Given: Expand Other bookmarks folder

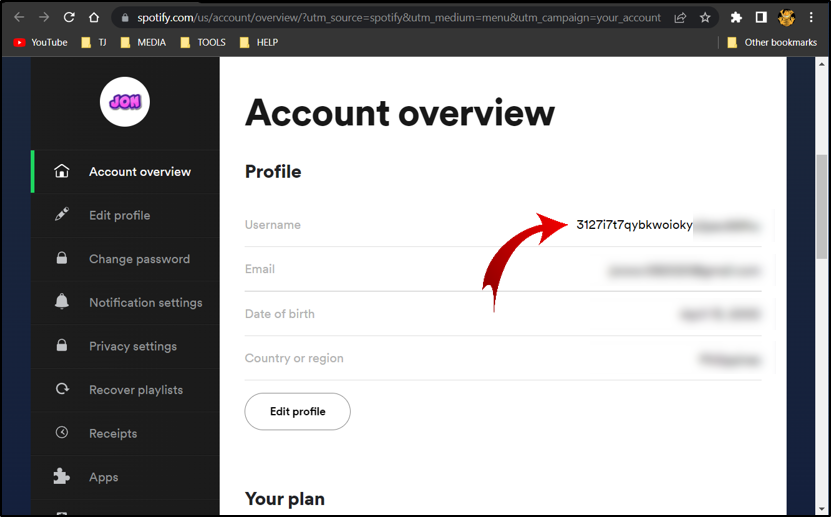Looking at the screenshot, I should pos(771,43).
